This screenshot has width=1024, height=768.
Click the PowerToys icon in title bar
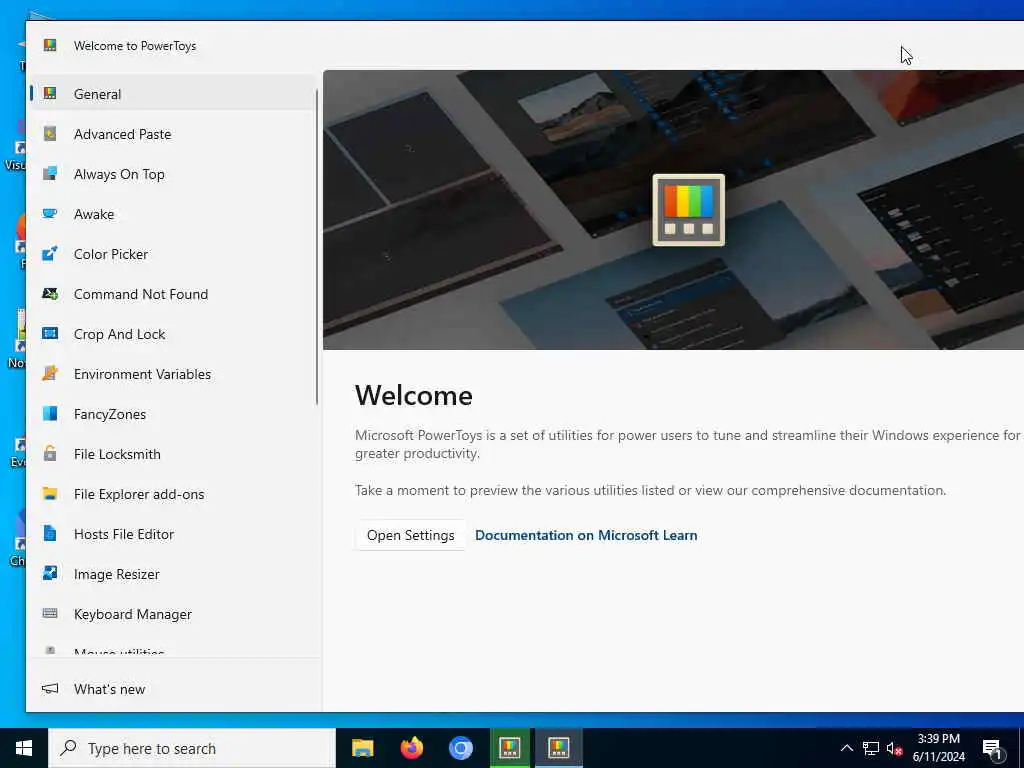pyautogui.click(x=50, y=45)
